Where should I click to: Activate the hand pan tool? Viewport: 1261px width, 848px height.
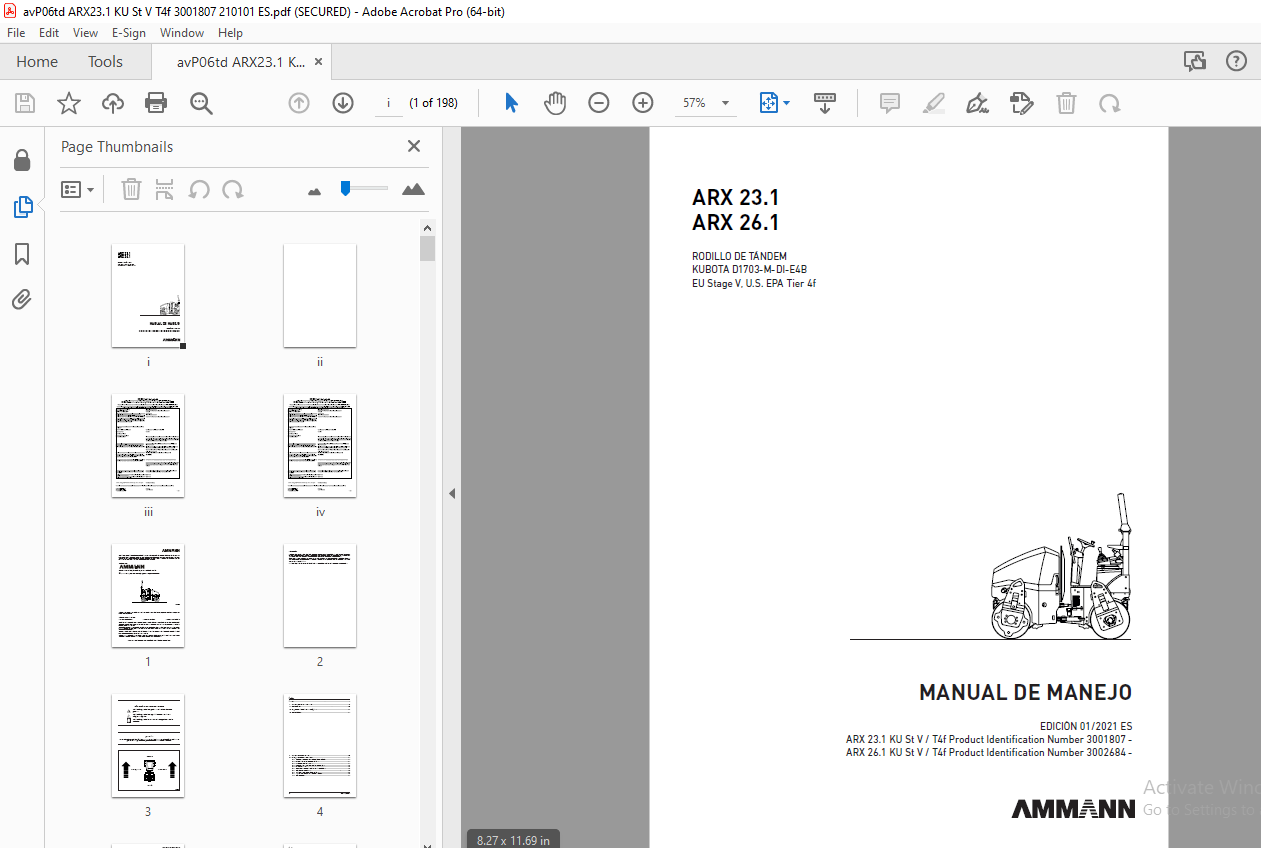(x=555, y=103)
